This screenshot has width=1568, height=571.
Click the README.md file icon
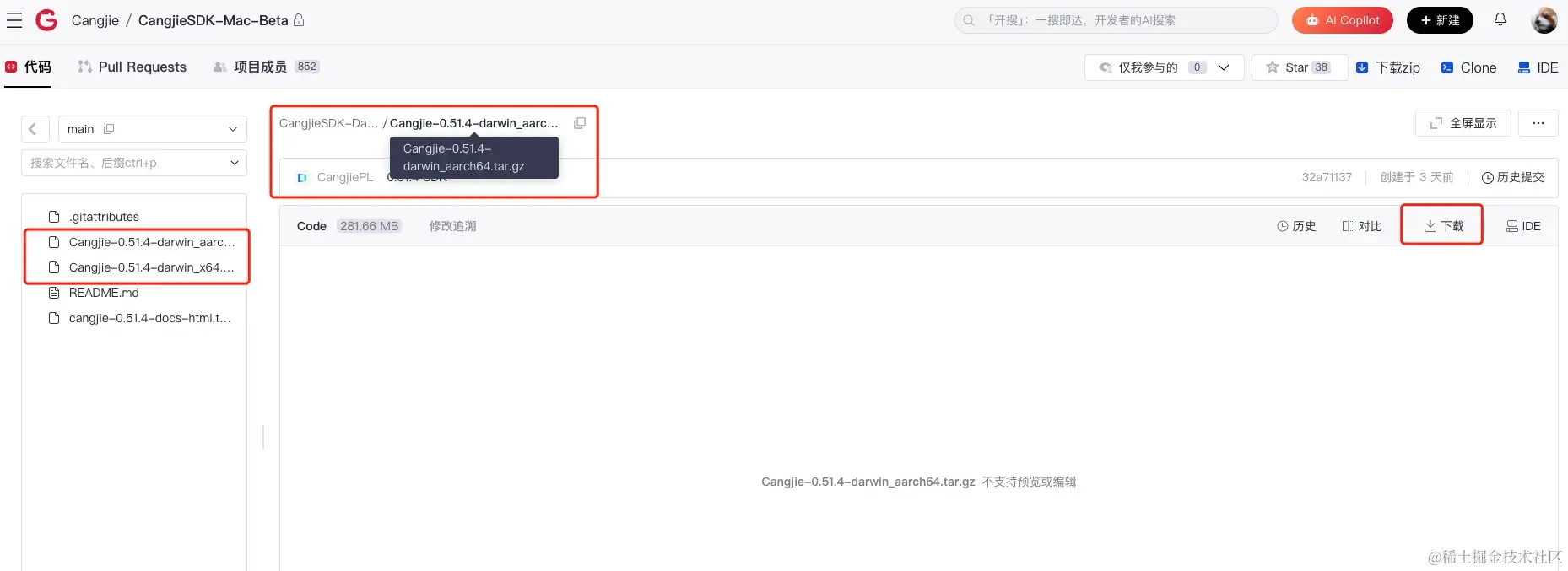tap(54, 293)
